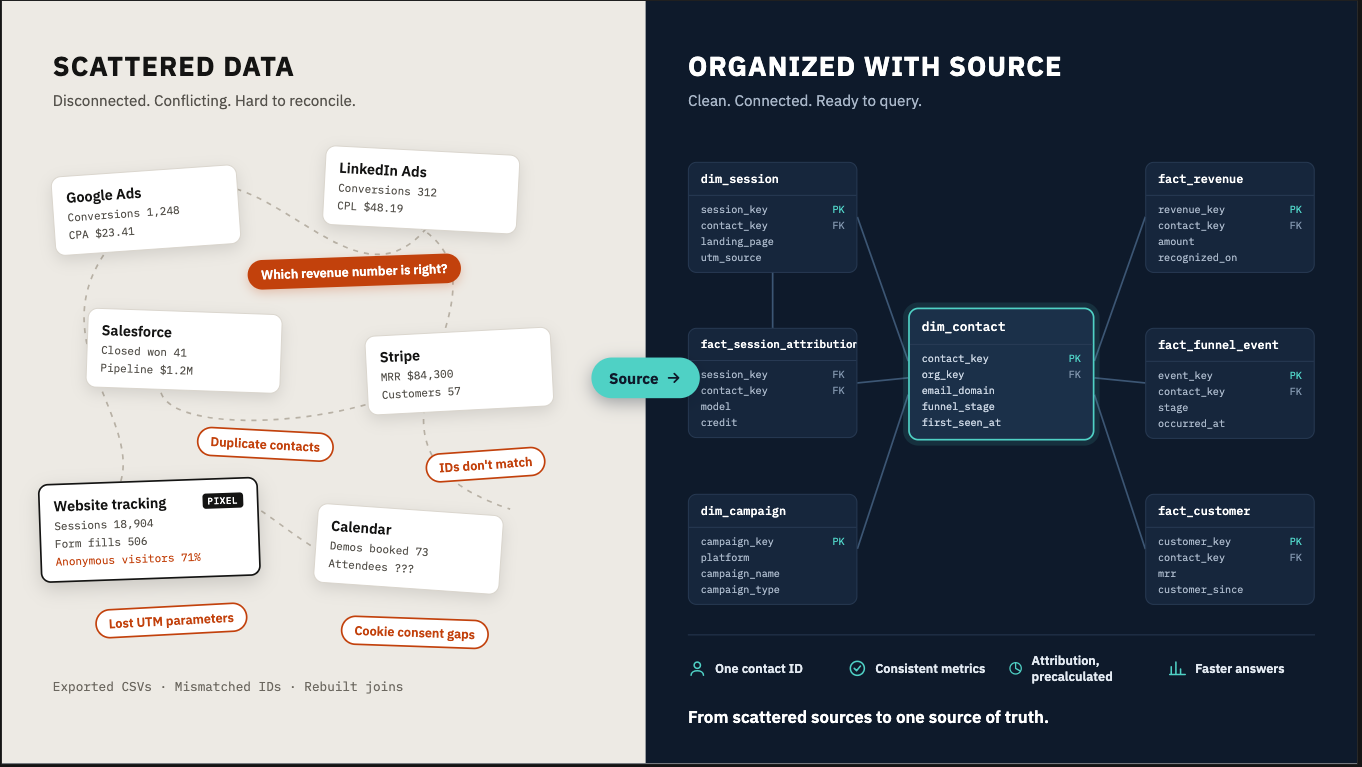Click the teal Source arrow button
The width and height of the screenshot is (1362, 767).
pyautogui.click(x=645, y=378)
